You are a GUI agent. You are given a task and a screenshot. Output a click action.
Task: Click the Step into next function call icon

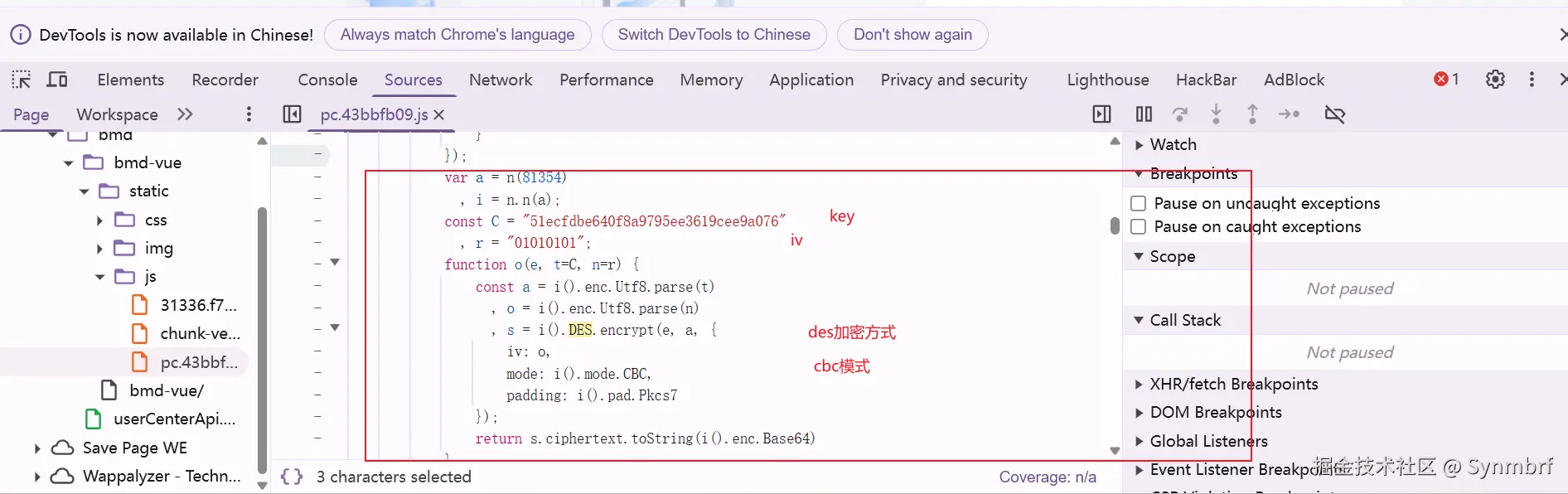tap(1216, 114)
